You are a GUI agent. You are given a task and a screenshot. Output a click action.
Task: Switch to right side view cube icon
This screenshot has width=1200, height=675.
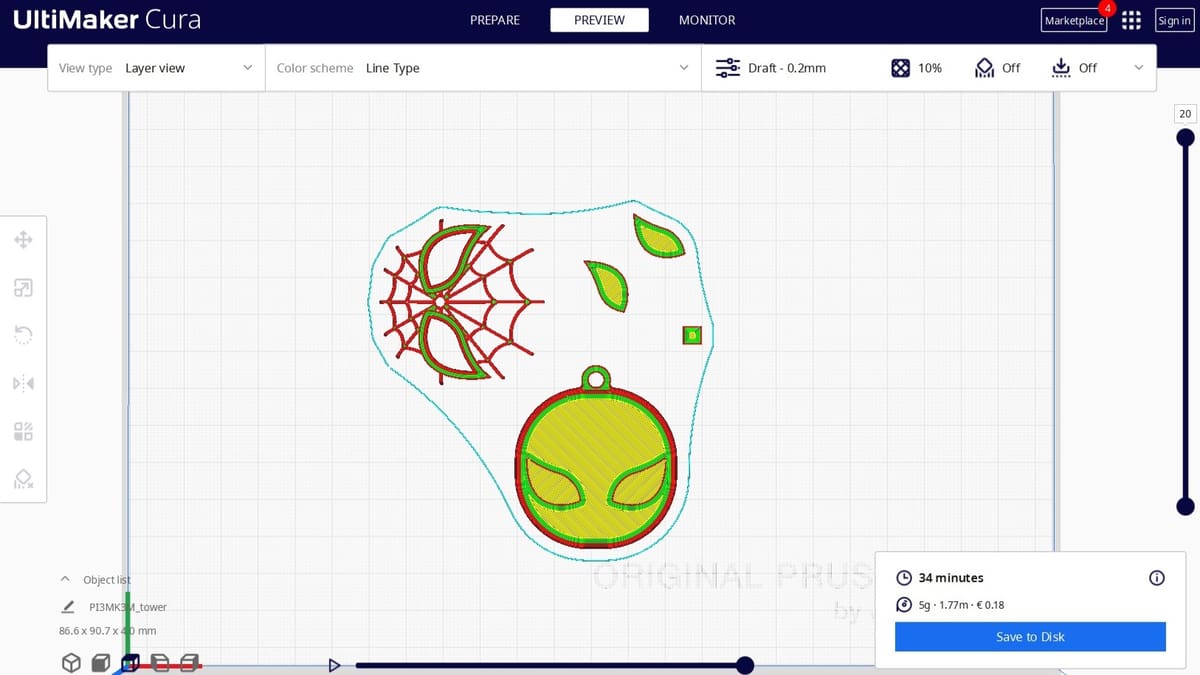coord(190,662)
